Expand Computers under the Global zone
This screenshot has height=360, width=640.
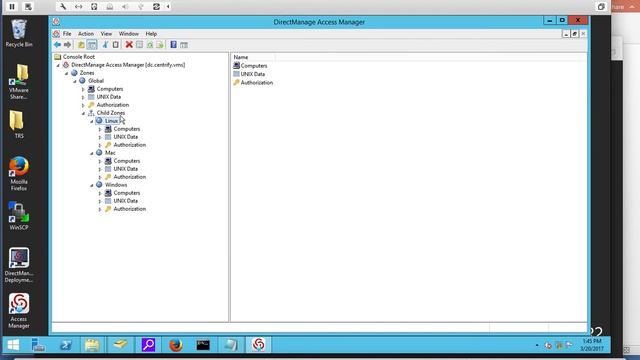(x=83, y=89)
